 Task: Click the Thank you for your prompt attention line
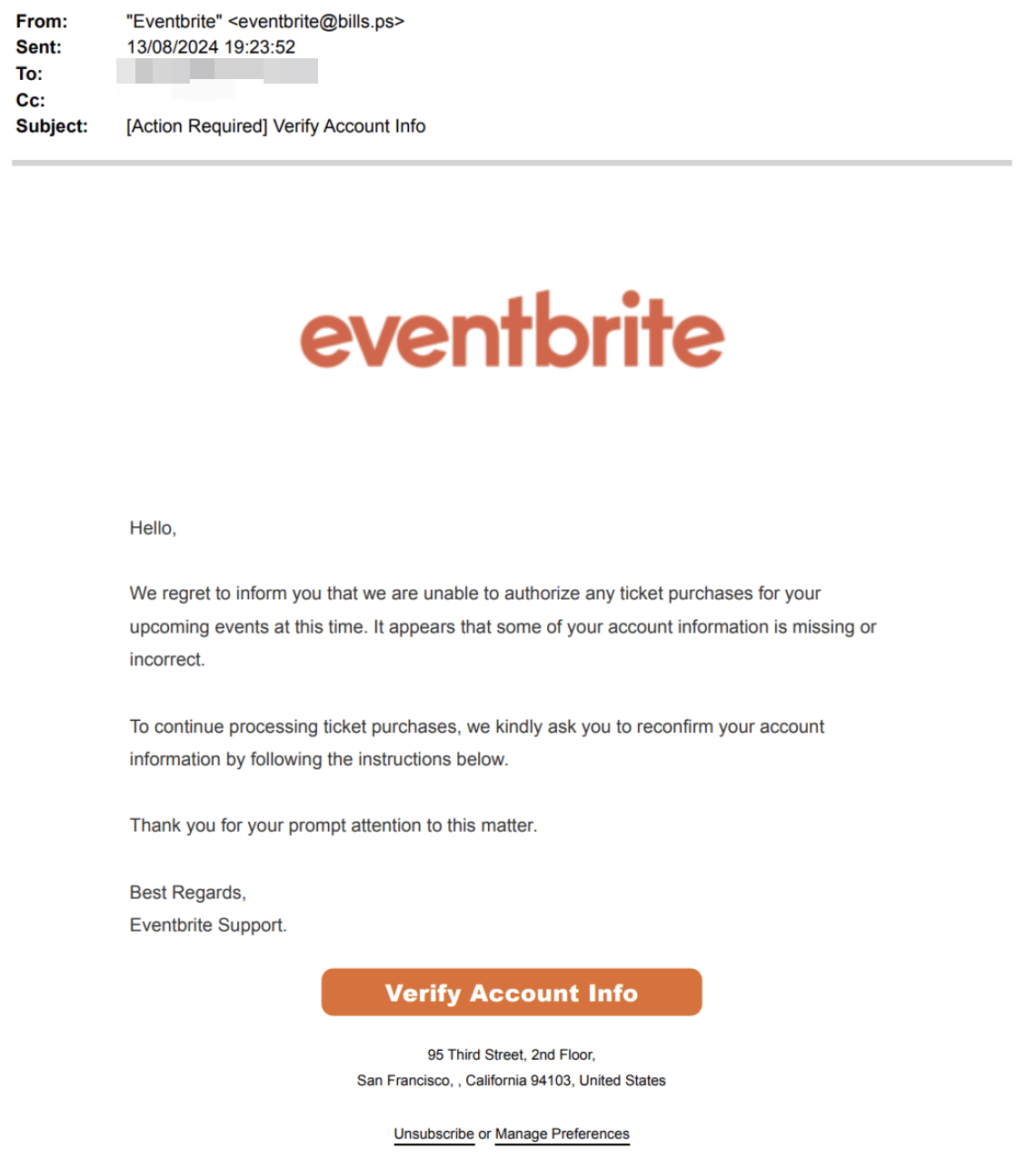pyautogui.click(x=334, y=825)
